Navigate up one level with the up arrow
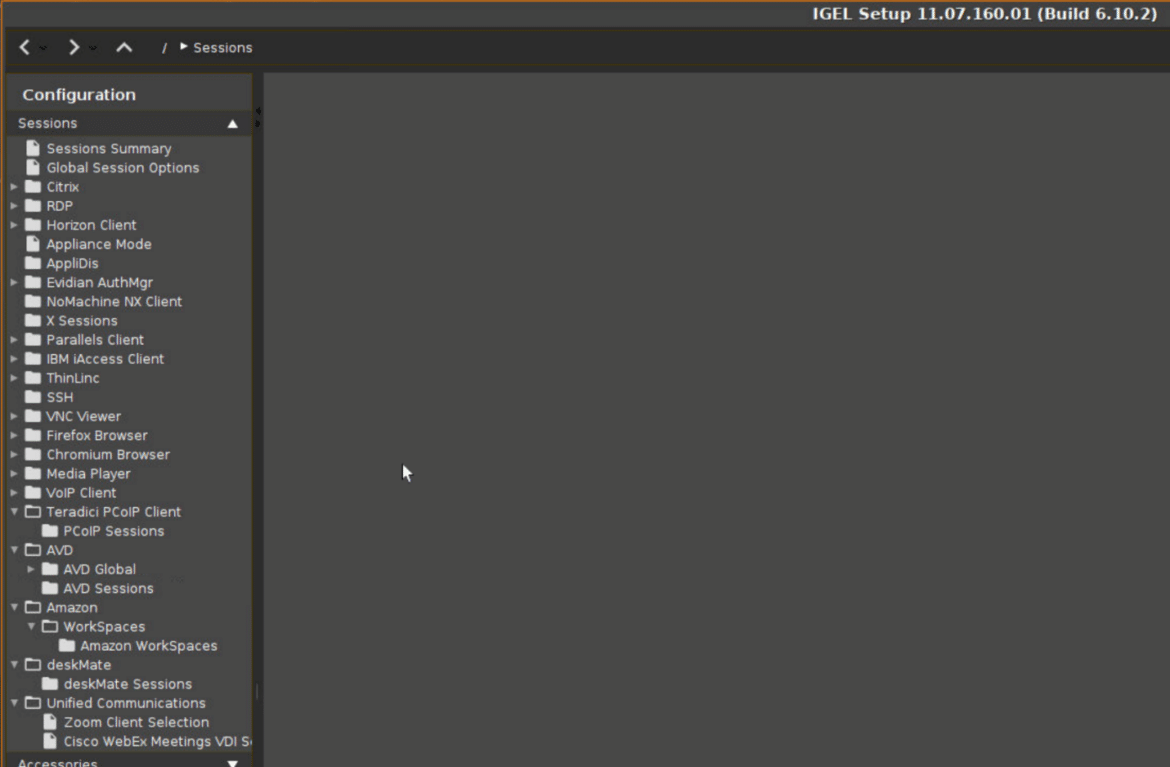This screenshot has width=1170, height=767. [x=124, y=48]
